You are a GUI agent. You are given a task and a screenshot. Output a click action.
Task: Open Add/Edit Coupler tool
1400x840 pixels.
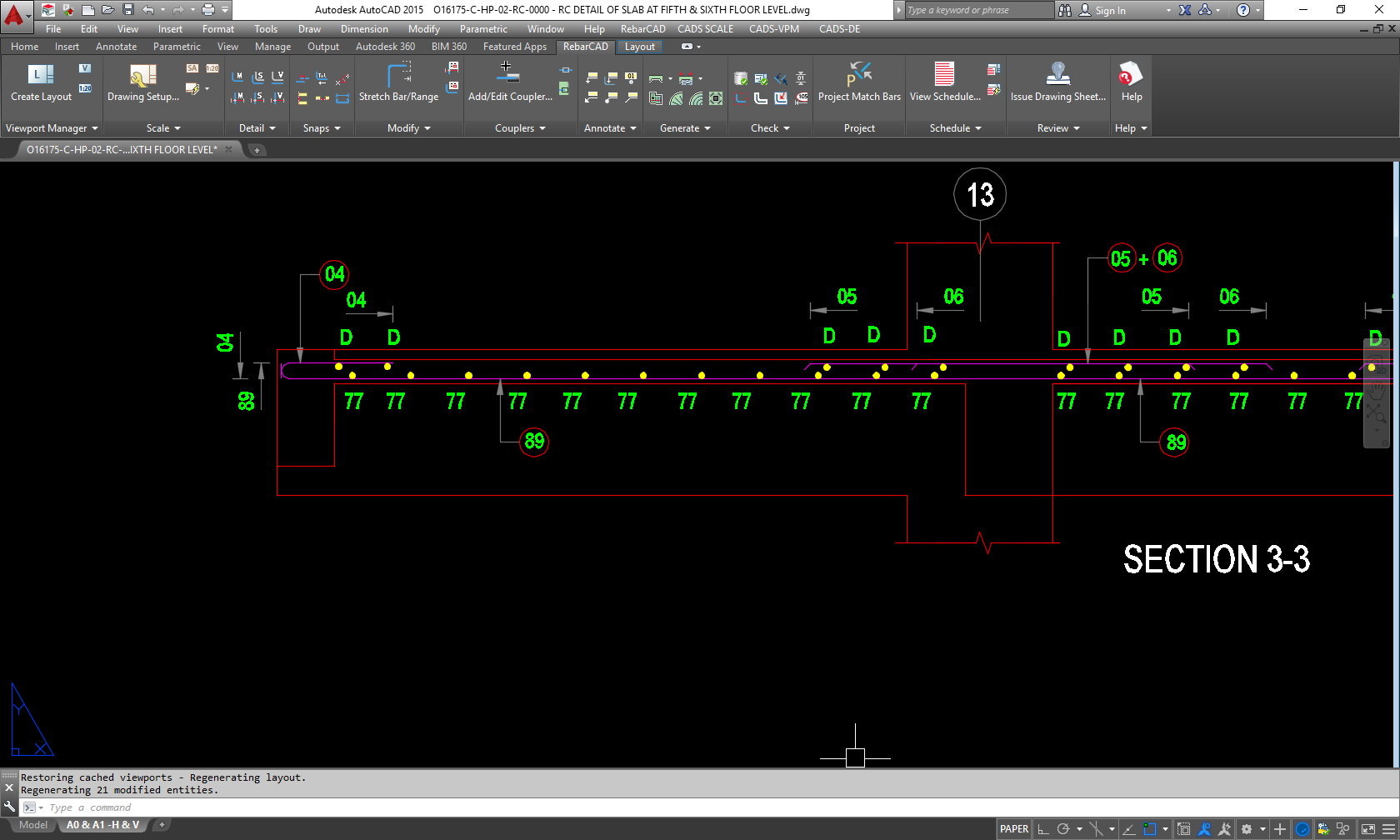click(x=507, y=83)
